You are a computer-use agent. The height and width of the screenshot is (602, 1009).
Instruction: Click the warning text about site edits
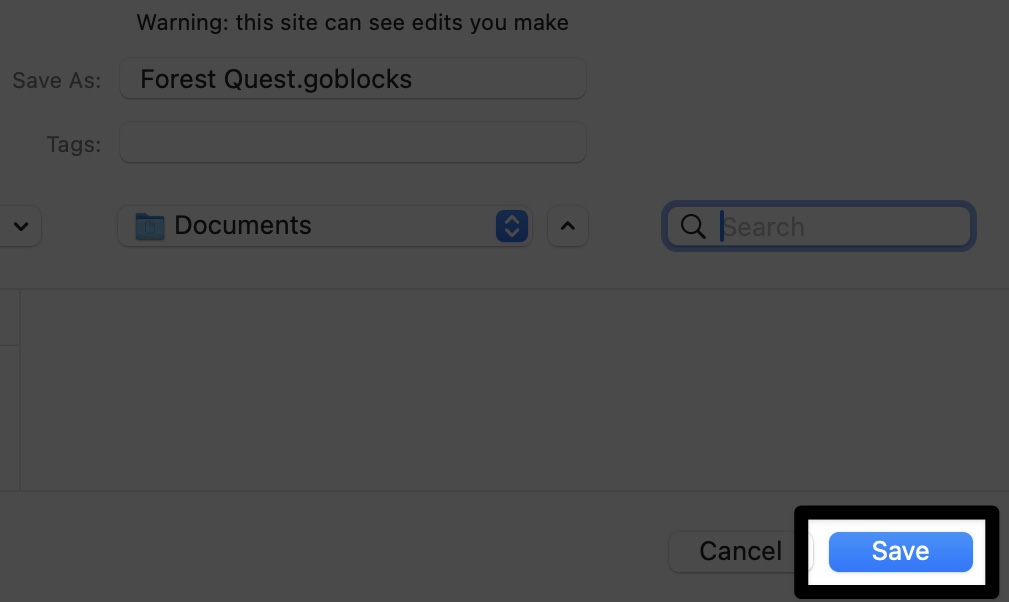[352, 22]
